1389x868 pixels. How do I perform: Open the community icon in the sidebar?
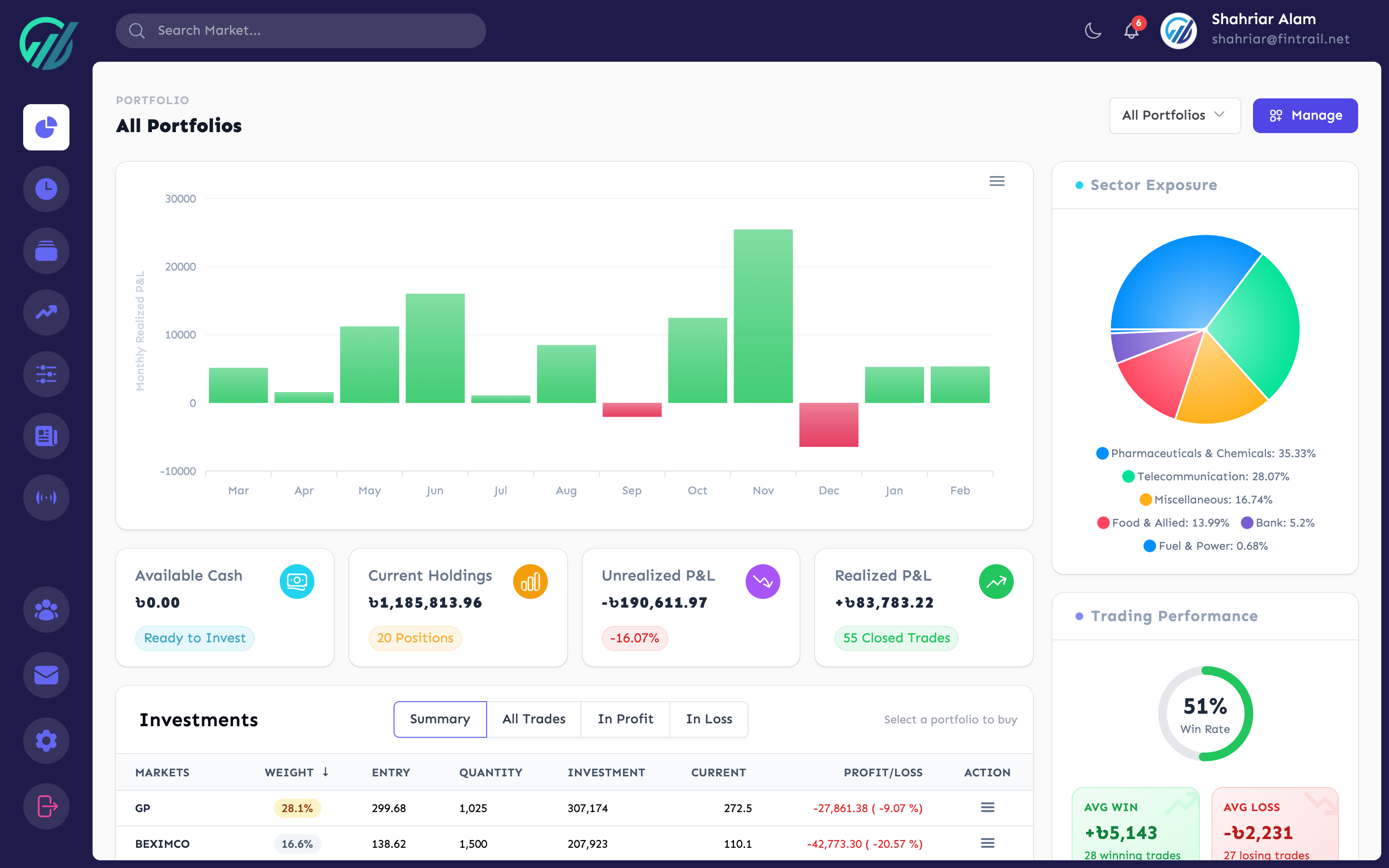[x=46, y=609]
